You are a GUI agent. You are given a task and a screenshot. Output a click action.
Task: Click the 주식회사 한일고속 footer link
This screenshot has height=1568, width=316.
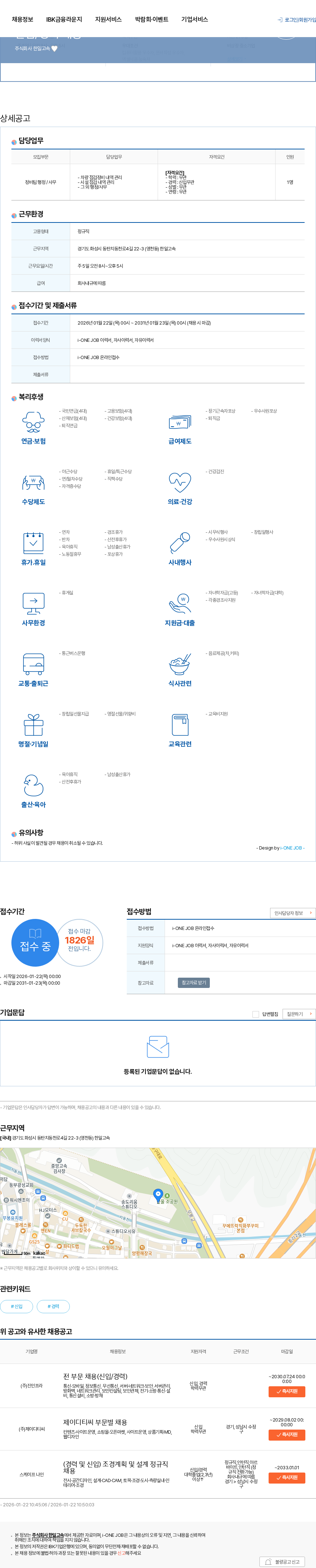pyautogui.click(x=47, y=1535)
